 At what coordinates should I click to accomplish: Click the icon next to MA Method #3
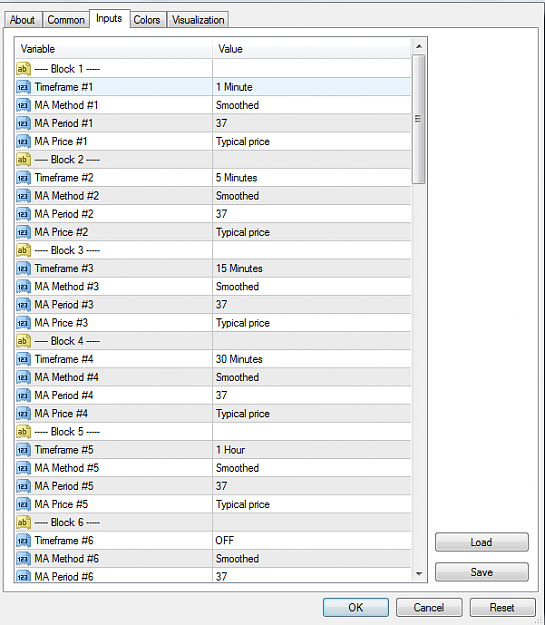(x=23, y=287)
